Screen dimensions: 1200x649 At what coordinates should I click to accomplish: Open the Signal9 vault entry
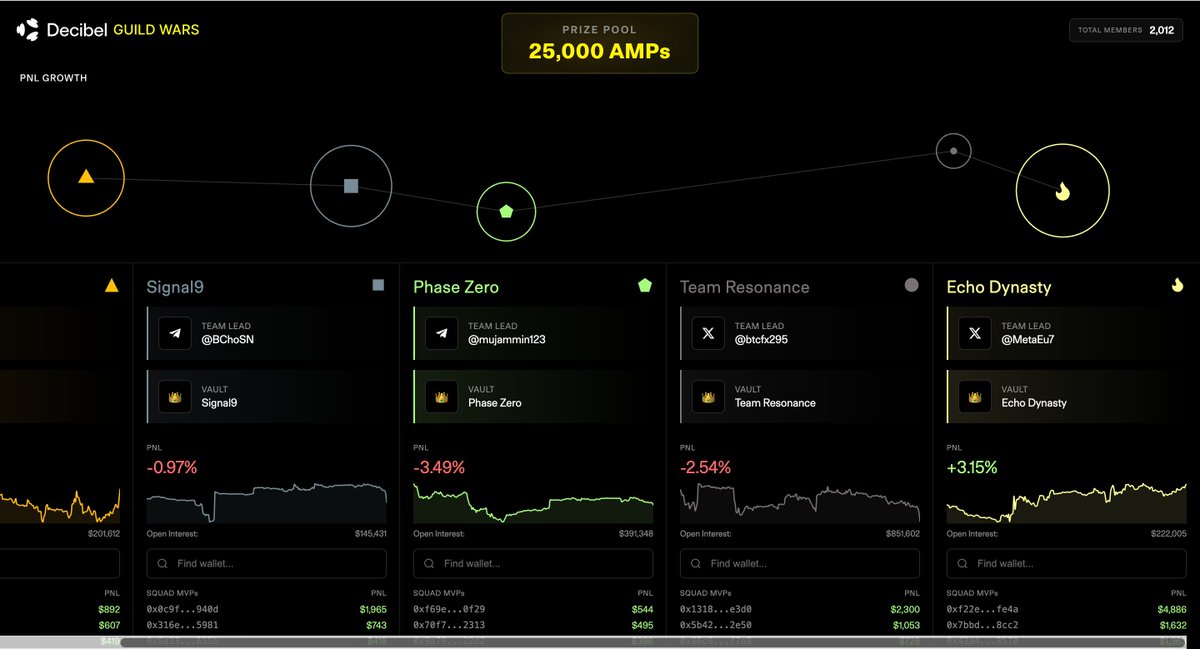(266, 397)
